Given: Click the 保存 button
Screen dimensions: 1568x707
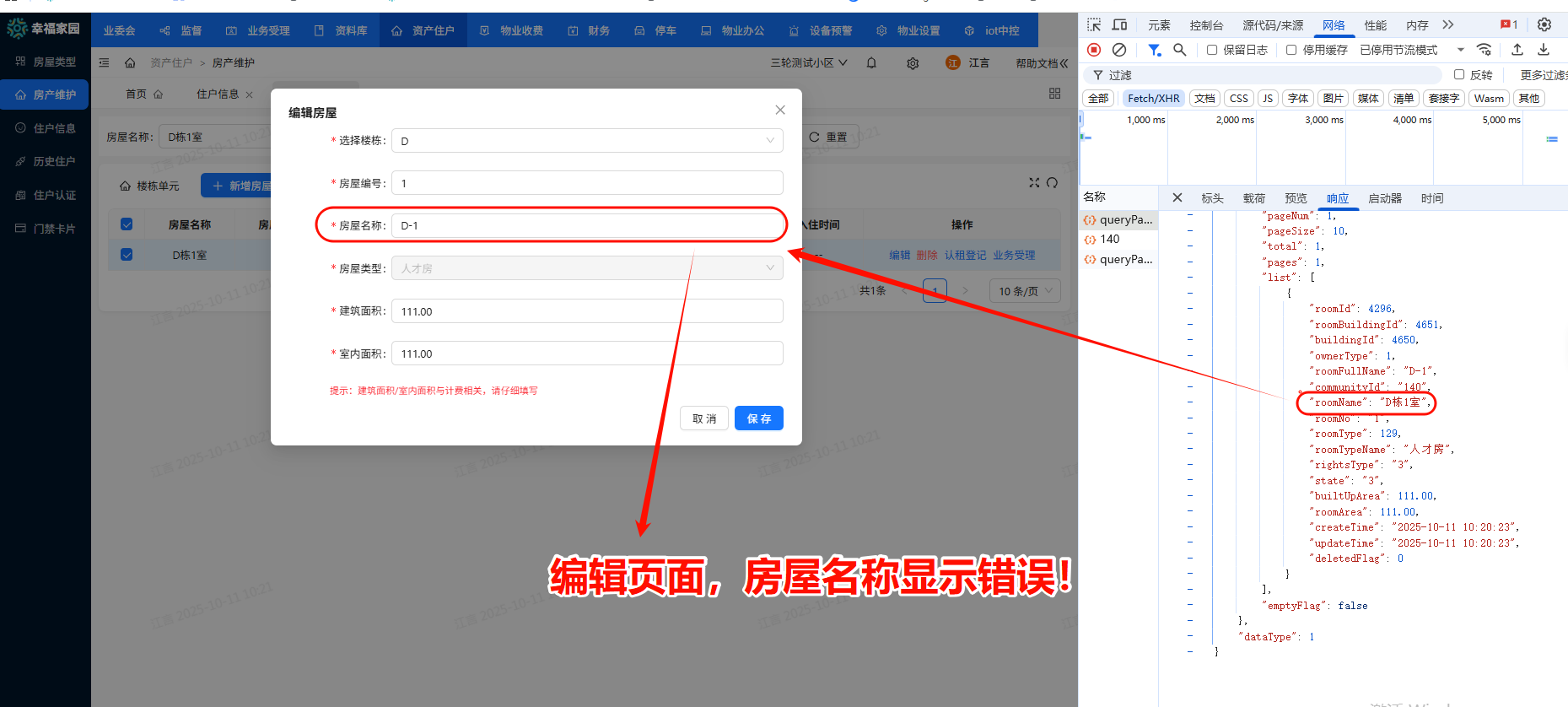Looking at the screenshot, I should 759,418.
